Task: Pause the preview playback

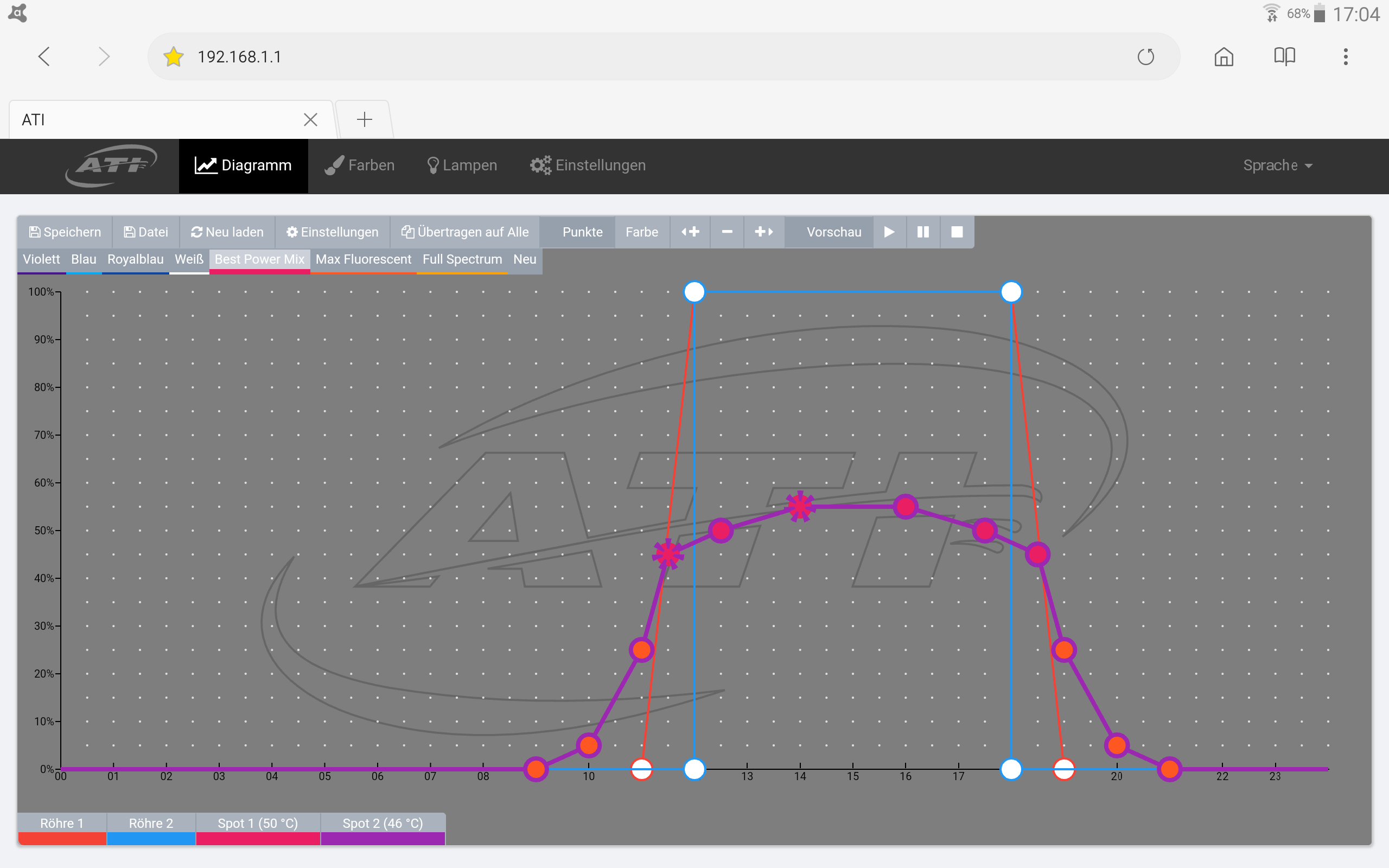Action: click(x=923, y=232)
